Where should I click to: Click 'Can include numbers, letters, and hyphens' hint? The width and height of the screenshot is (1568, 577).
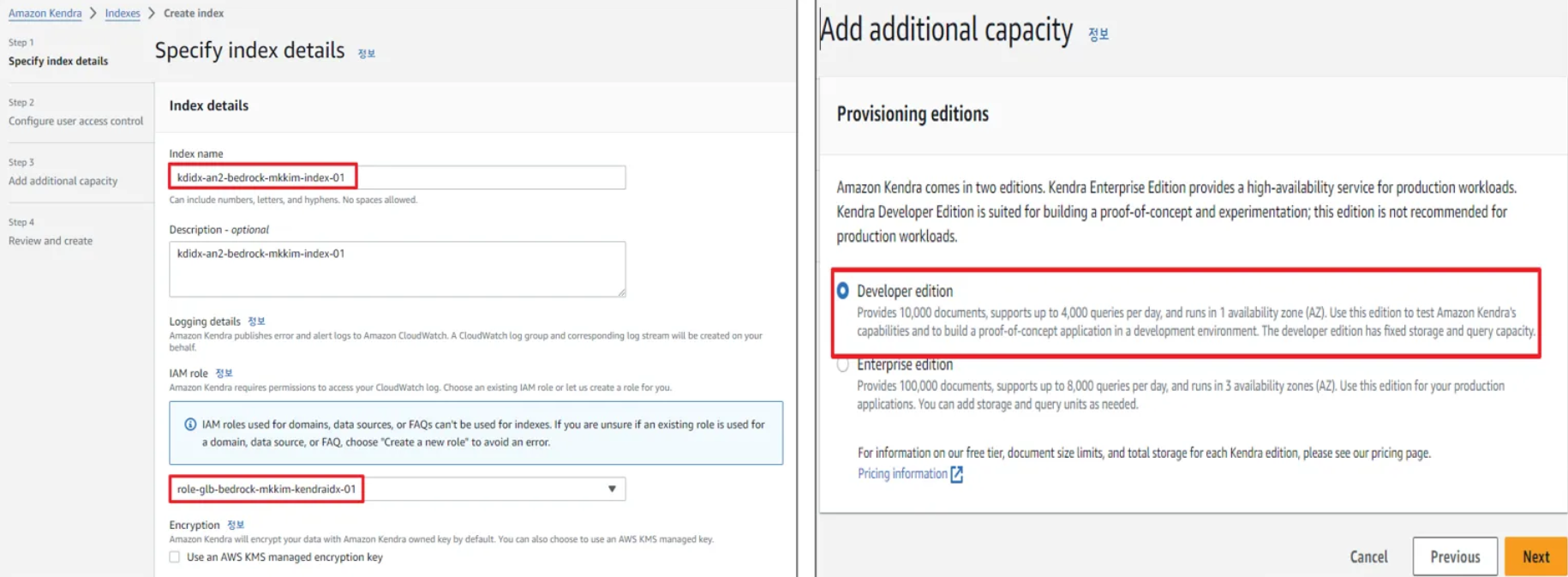point(293,200)
